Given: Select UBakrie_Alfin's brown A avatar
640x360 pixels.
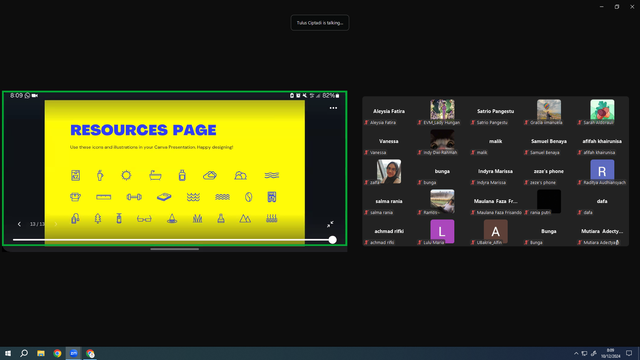Looking at the screenshot, I should tap(496, 231).
